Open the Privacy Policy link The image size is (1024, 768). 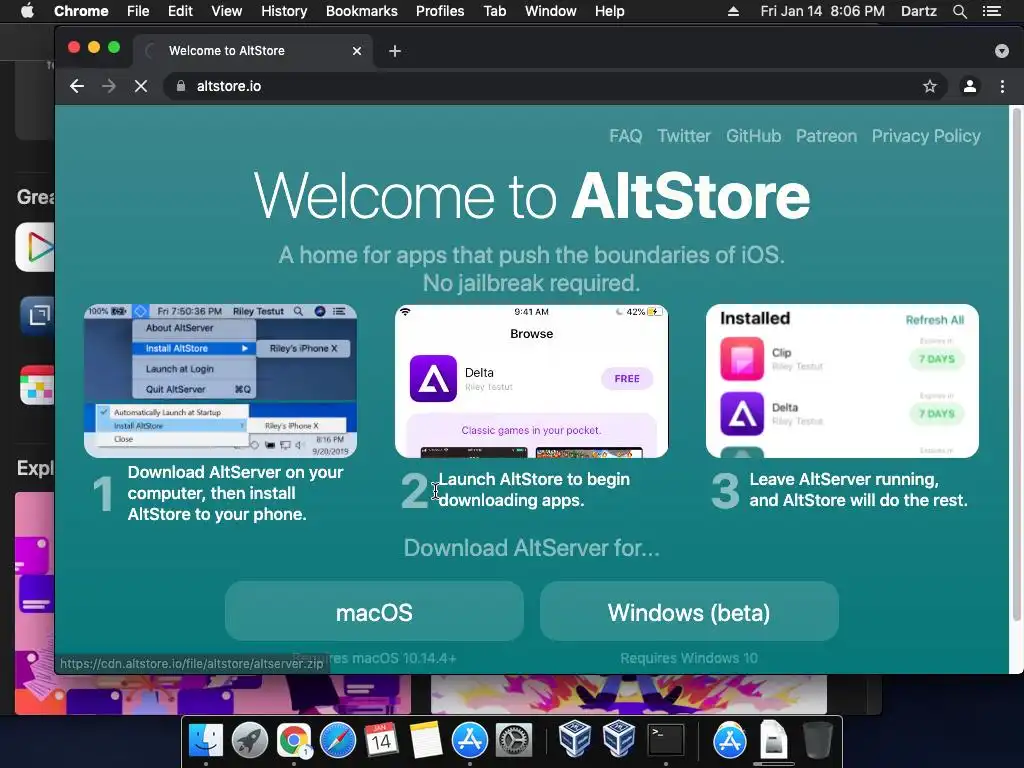pos(926,136)
